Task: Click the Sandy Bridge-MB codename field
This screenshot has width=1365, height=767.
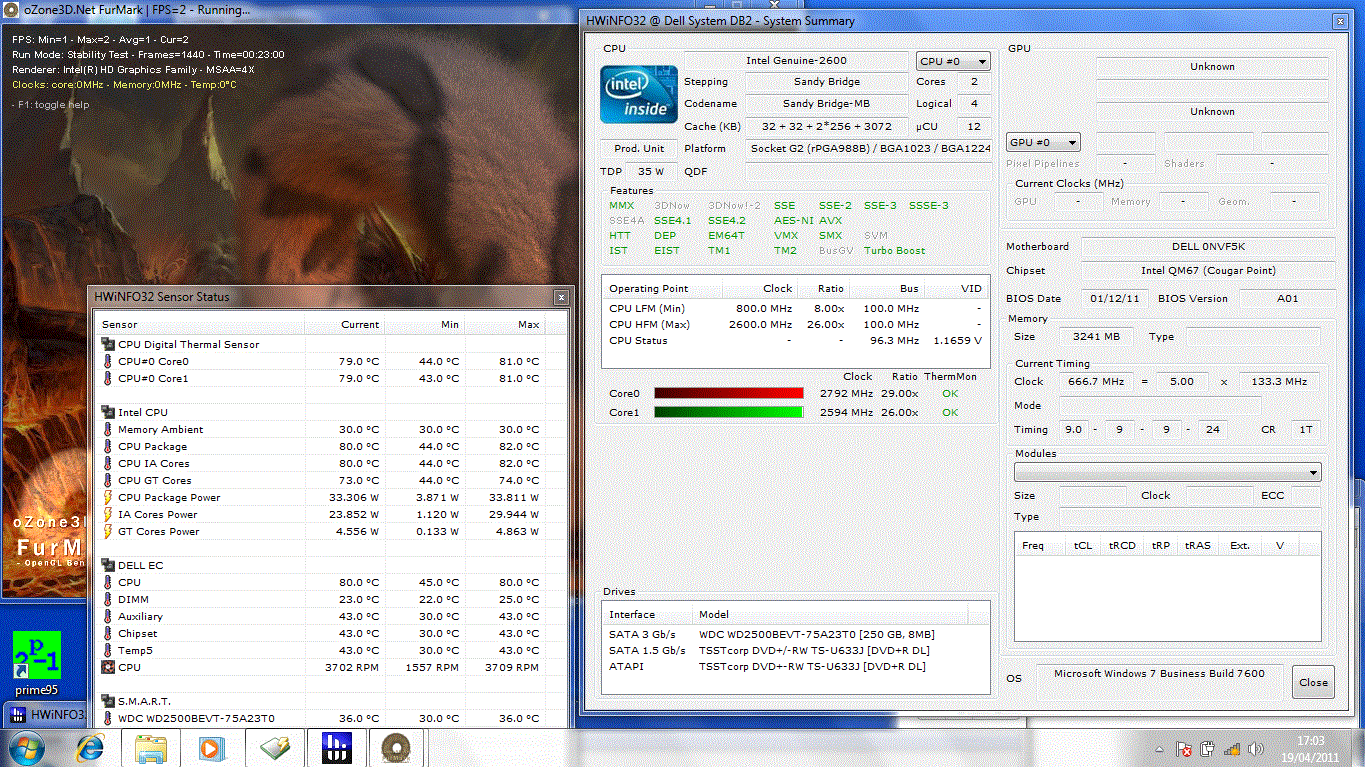Action: pos(828,104)
